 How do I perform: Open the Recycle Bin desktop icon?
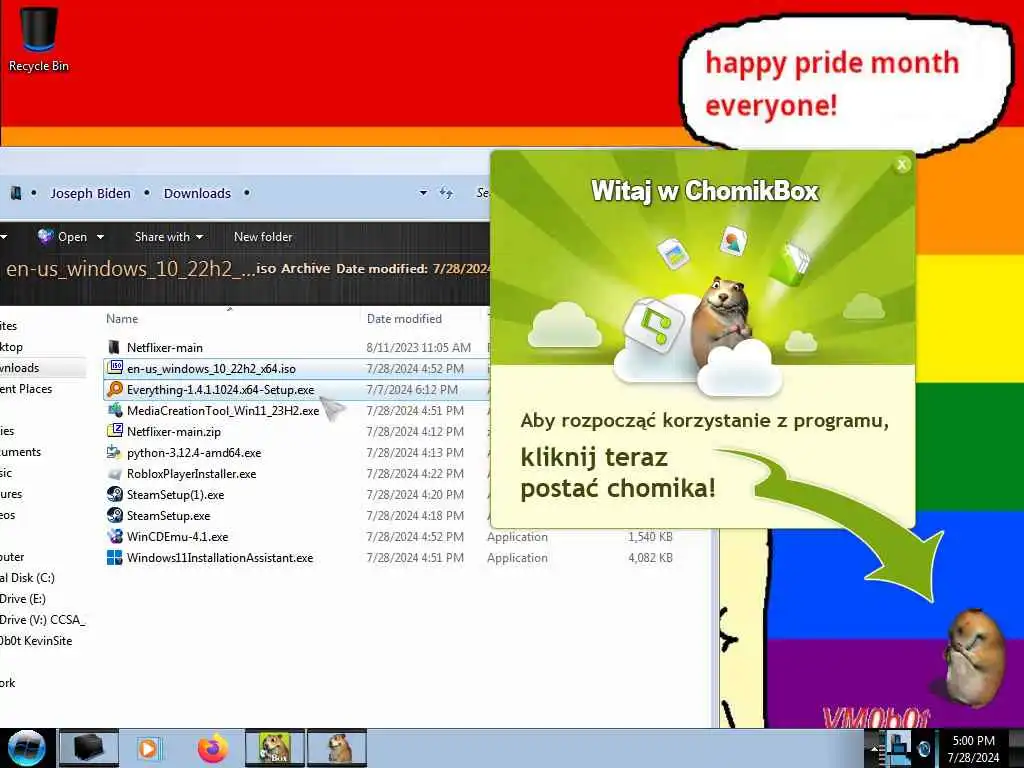tap(39, 37)
